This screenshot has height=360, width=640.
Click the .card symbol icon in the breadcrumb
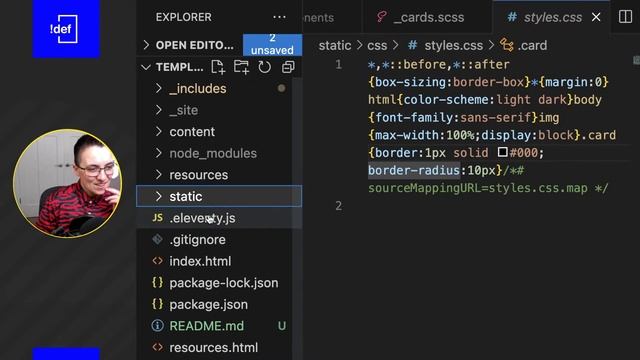(x=507, y=45)
